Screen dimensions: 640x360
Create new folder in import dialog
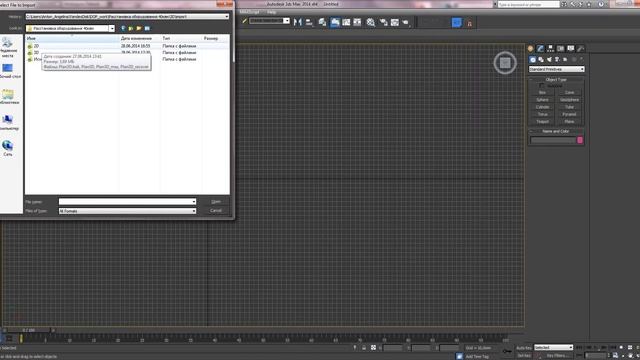tap(139, 28)
